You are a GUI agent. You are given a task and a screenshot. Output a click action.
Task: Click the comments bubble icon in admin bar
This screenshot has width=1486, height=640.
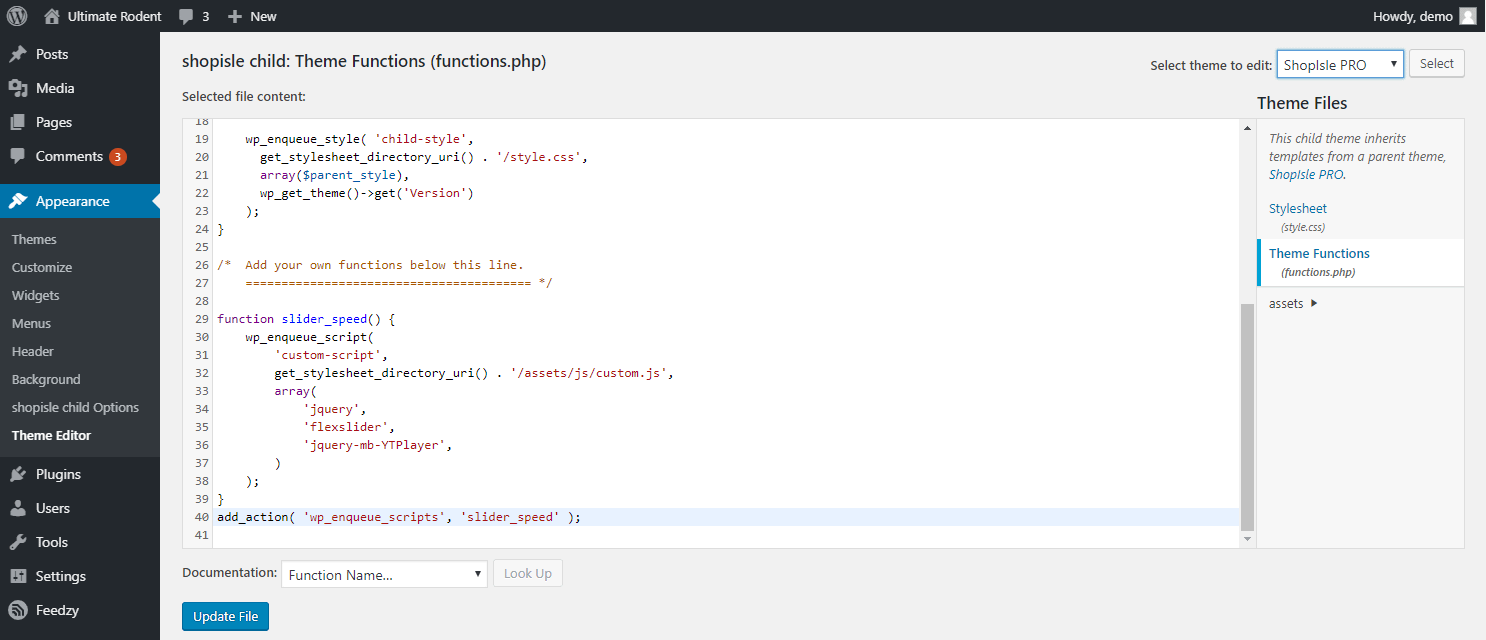[186, 16]
